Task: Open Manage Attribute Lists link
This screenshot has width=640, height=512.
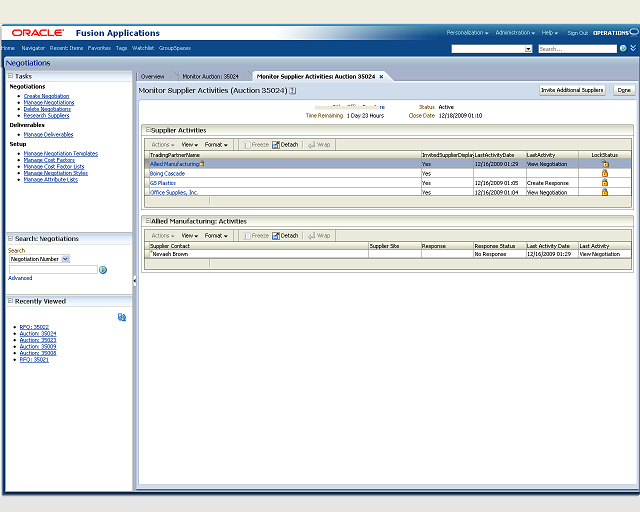Action: [51, 180]
